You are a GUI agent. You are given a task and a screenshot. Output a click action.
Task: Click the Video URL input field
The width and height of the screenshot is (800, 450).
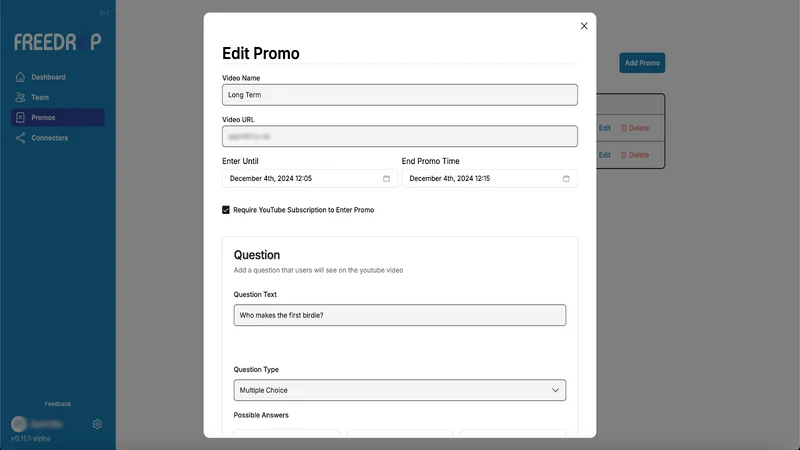coord(399,136)
